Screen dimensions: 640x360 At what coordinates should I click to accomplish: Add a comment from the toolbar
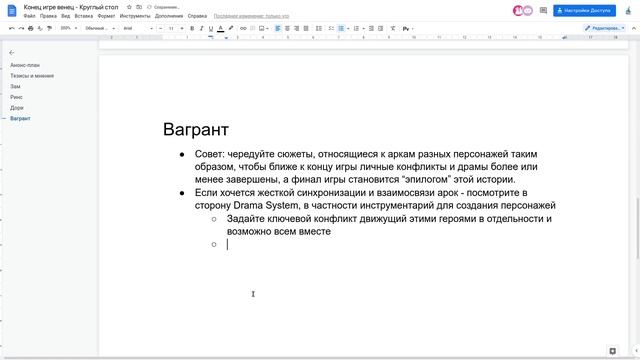click(253, 28)
